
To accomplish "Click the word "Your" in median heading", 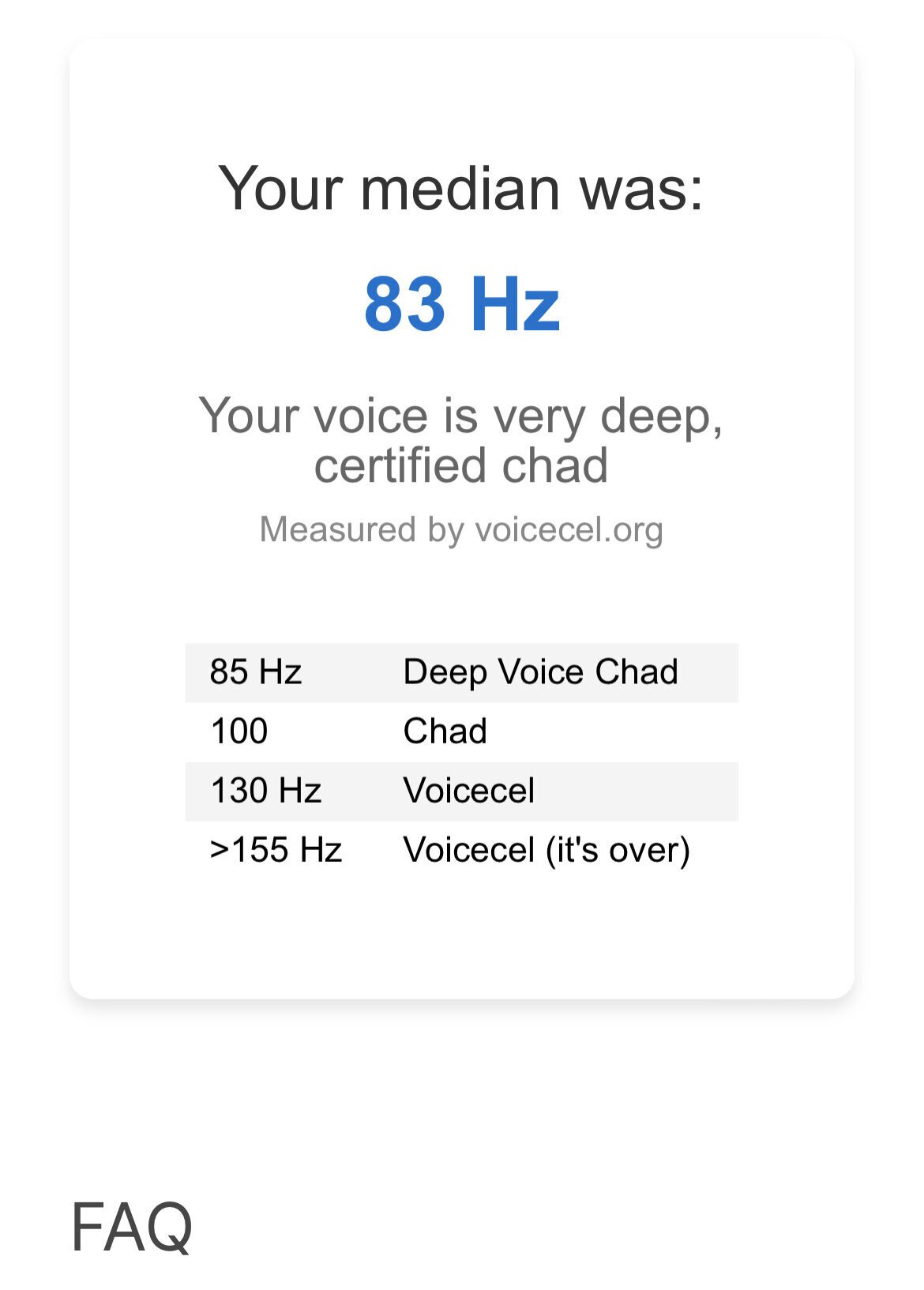I will 280,189.
